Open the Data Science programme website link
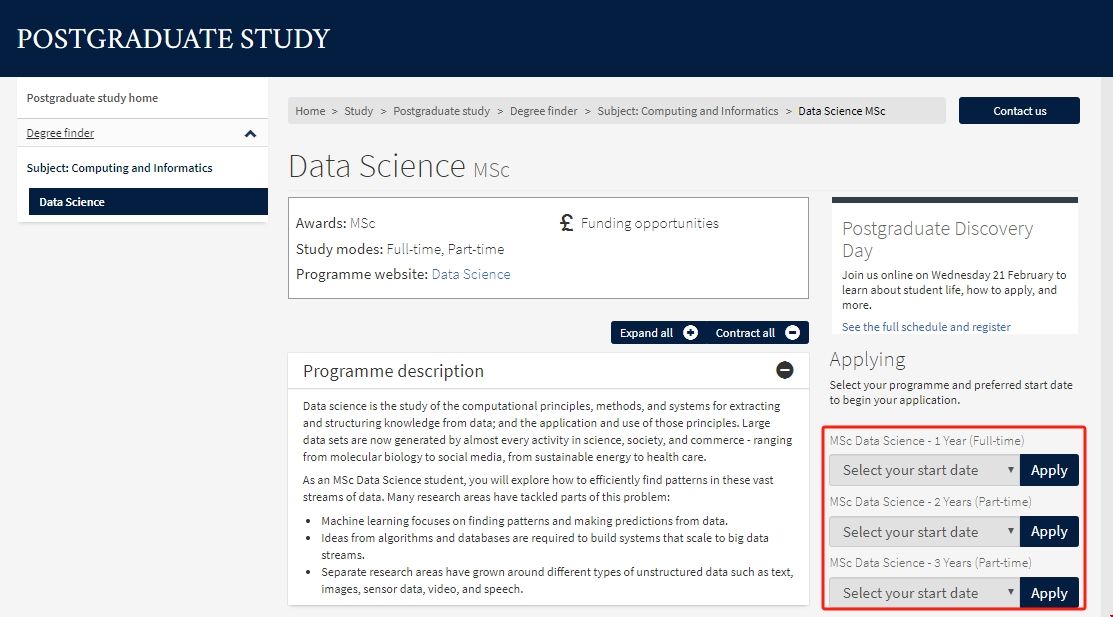 click(x=471, y=274)
